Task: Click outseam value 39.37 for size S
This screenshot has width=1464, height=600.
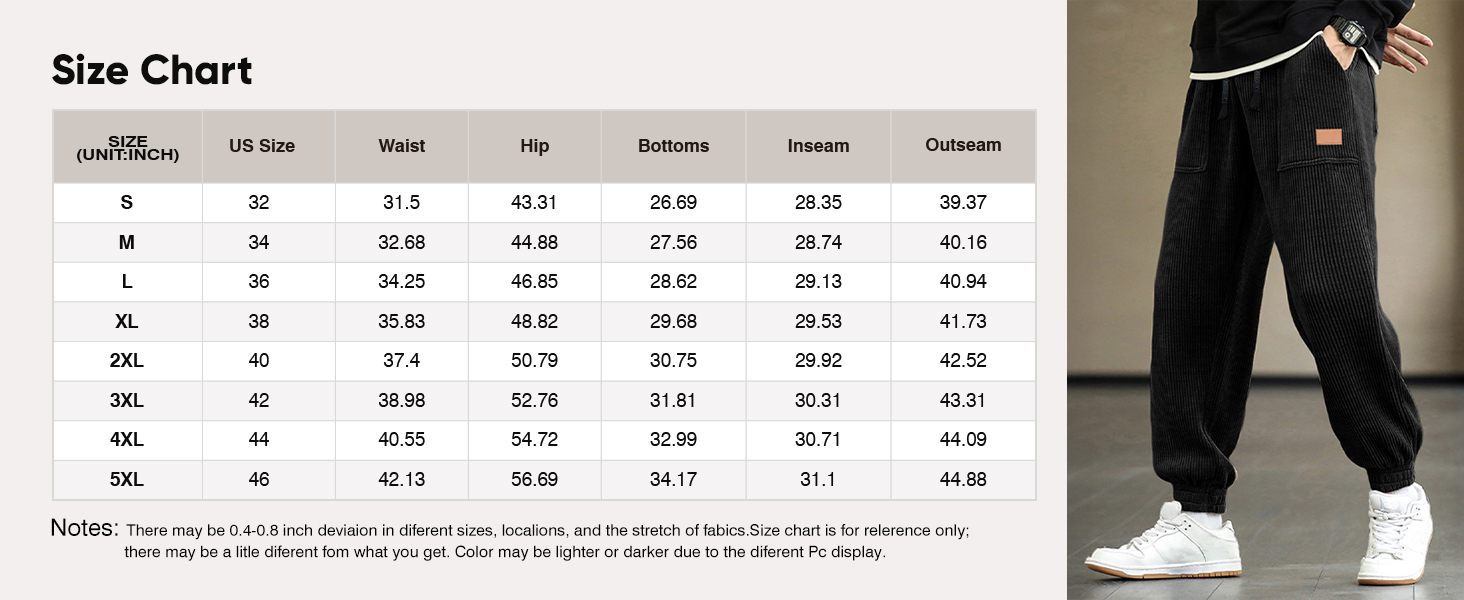Action: pos(963,203)
